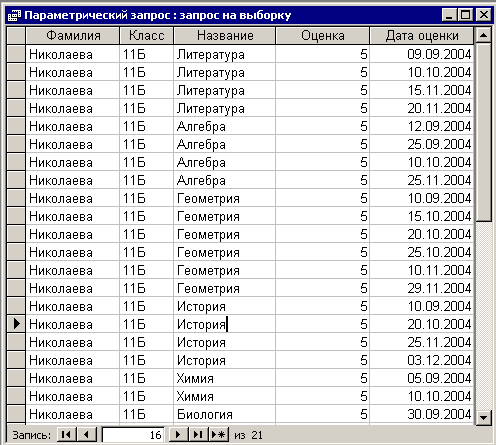This screenshot has width=496, height=445.
Task: Select the Класс column header
Action: tap(147, 35)
